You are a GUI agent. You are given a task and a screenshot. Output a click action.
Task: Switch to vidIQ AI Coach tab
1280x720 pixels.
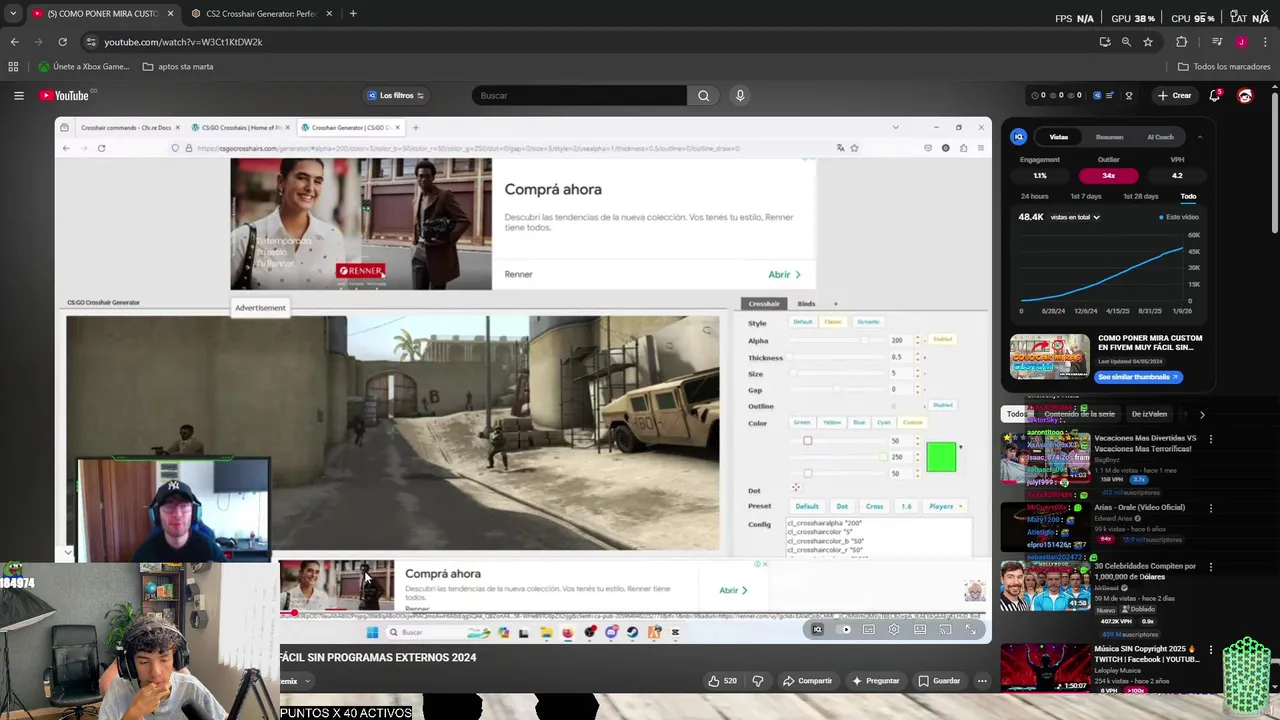coord(1160,137)
